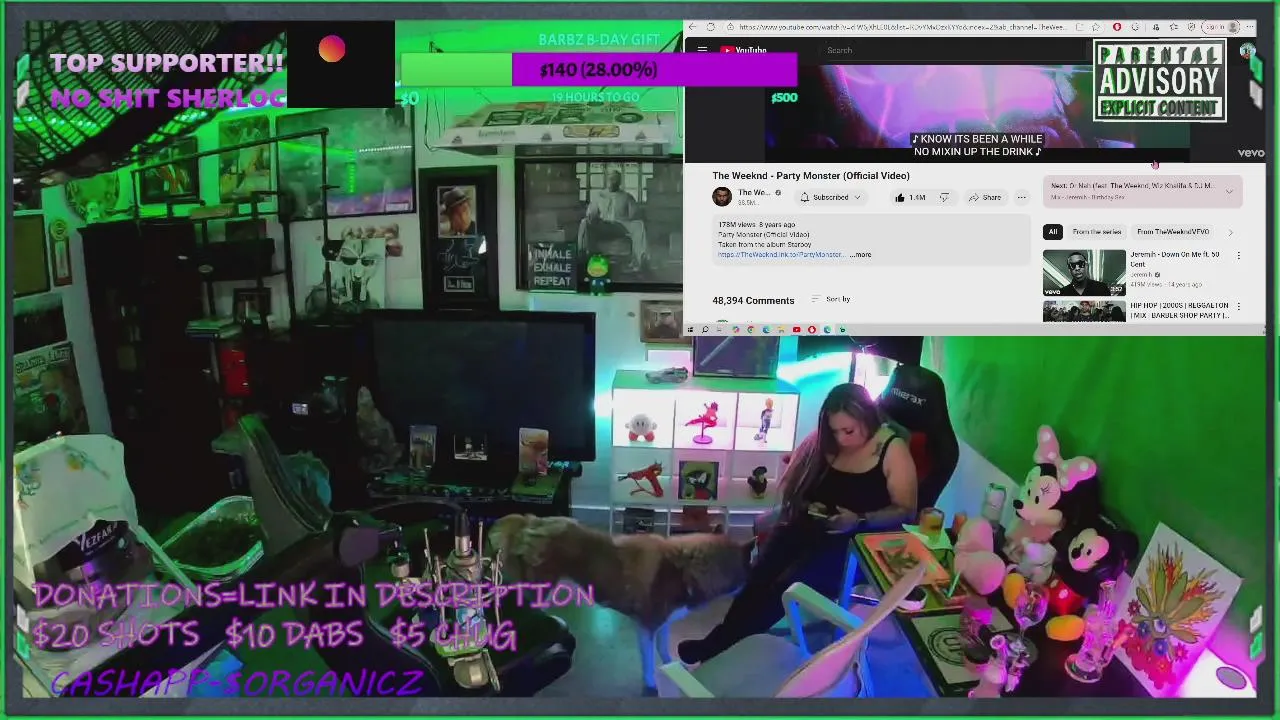The width and height of the screenshot is (1280, 720).
Task: Click the 48,394 Comments heading
Action: point(753,300)
